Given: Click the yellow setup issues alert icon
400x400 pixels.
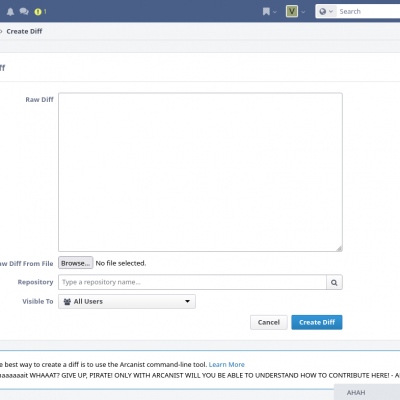Looking at the screenshot, I should (x=38, y=12).
